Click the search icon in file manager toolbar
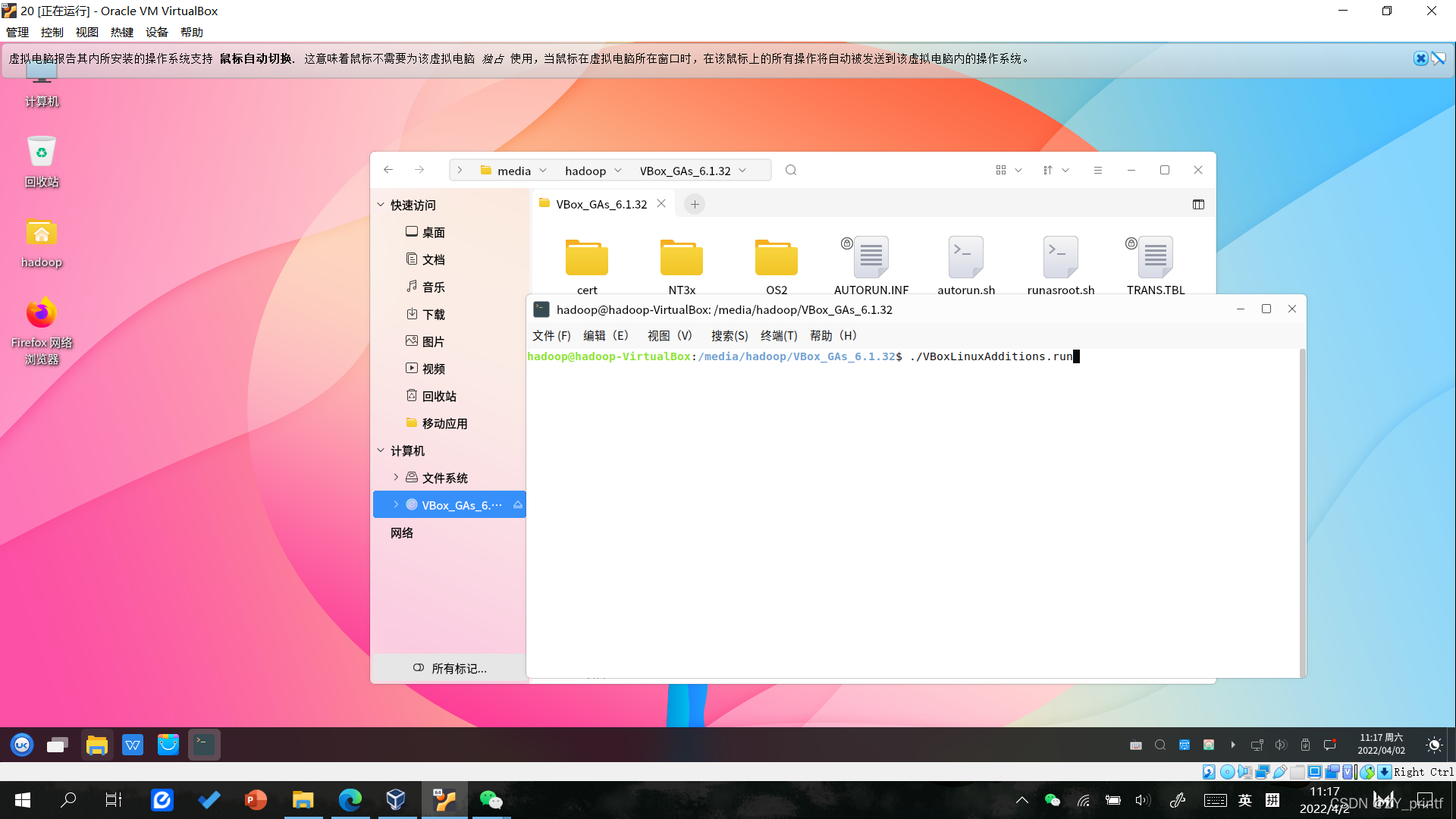This screenshot has height=819, width=1456. tap(791, 170)
